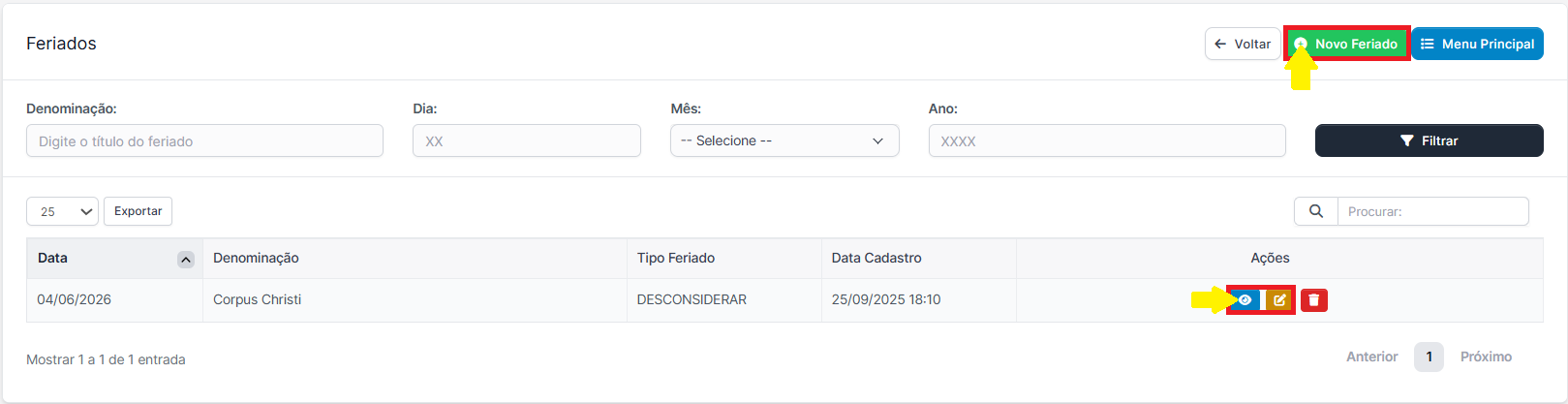Delete Corpus Christi with red trash icon

click(x=1314, y=300)
